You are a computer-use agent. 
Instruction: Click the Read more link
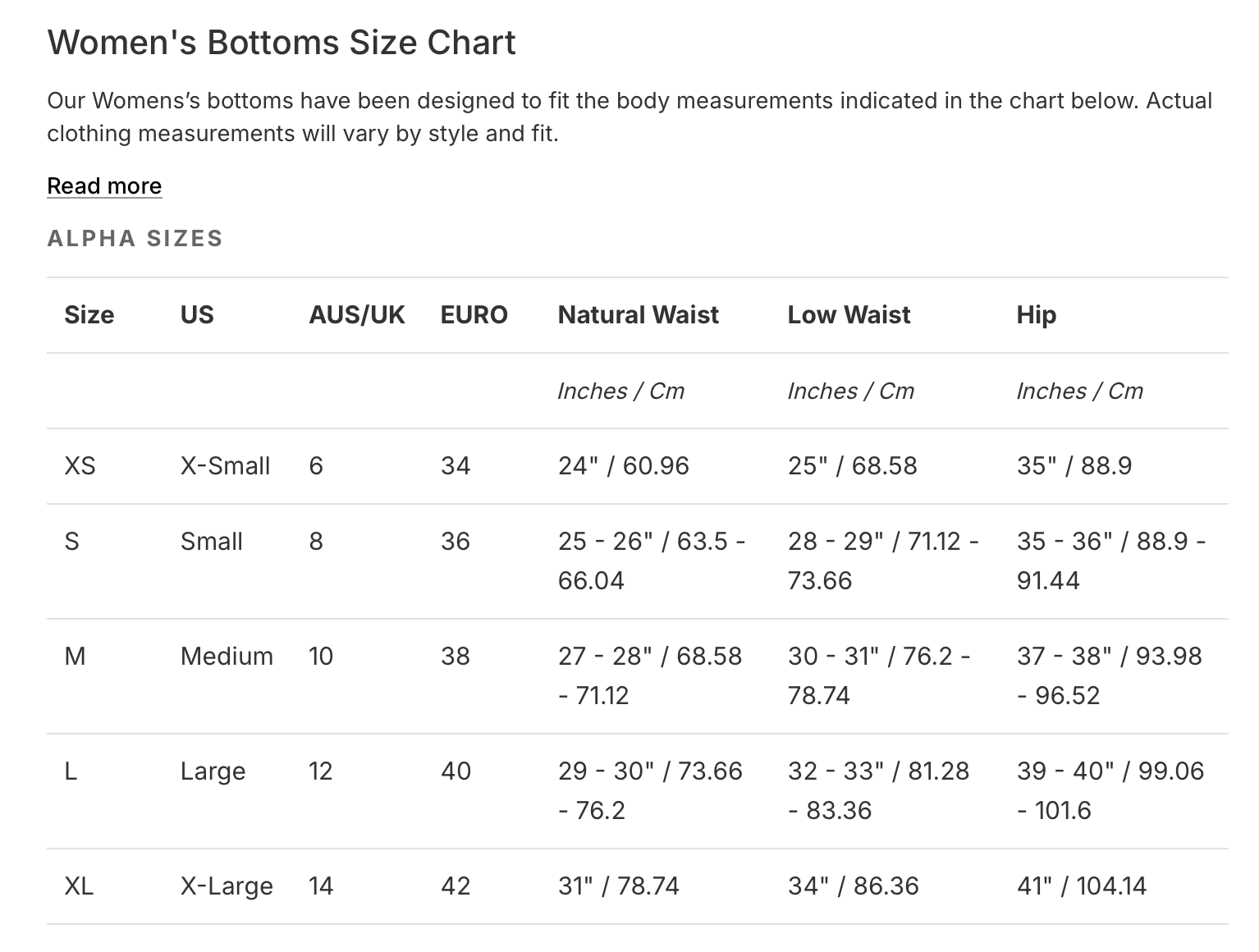tap(104, 185)
